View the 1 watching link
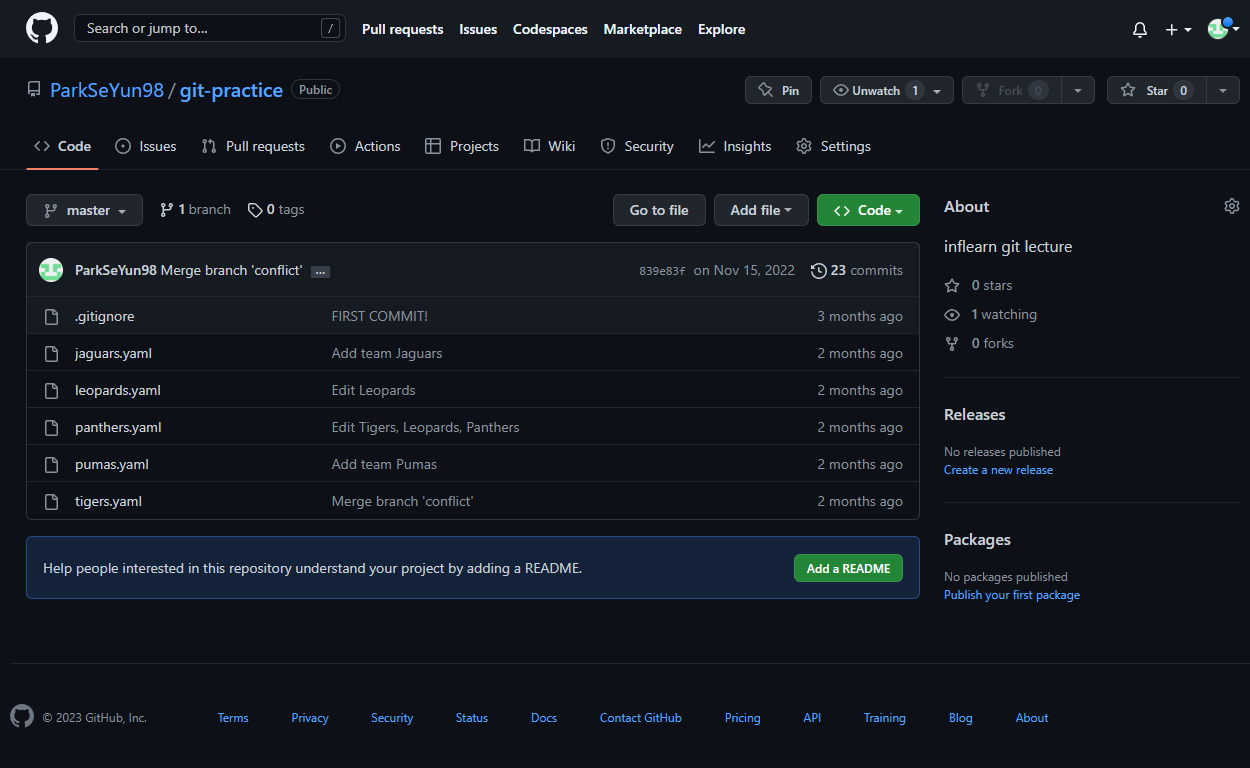This screenshot has width=1250, height=768. coord(991,314)
